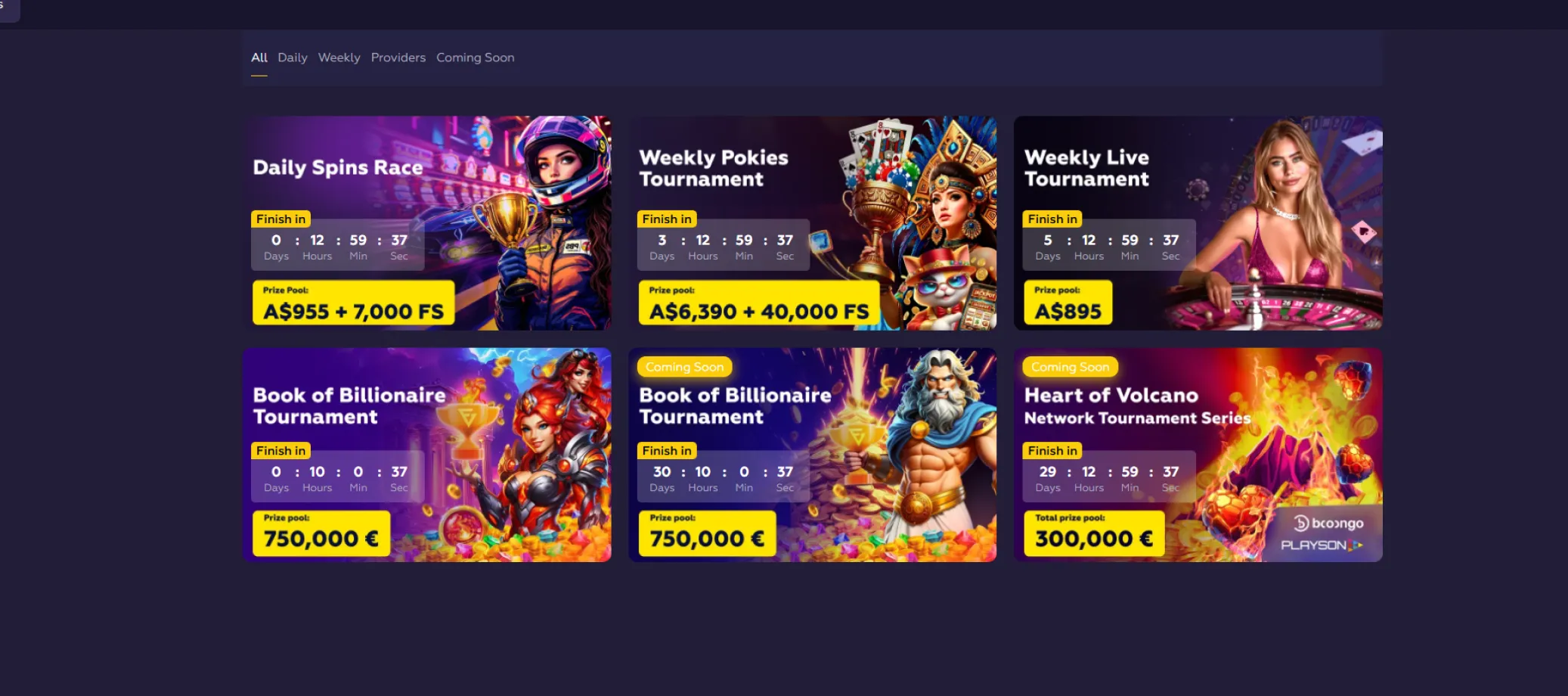
Task: Click the A$895 prize pool label
Action: (x=1068, y=303)
